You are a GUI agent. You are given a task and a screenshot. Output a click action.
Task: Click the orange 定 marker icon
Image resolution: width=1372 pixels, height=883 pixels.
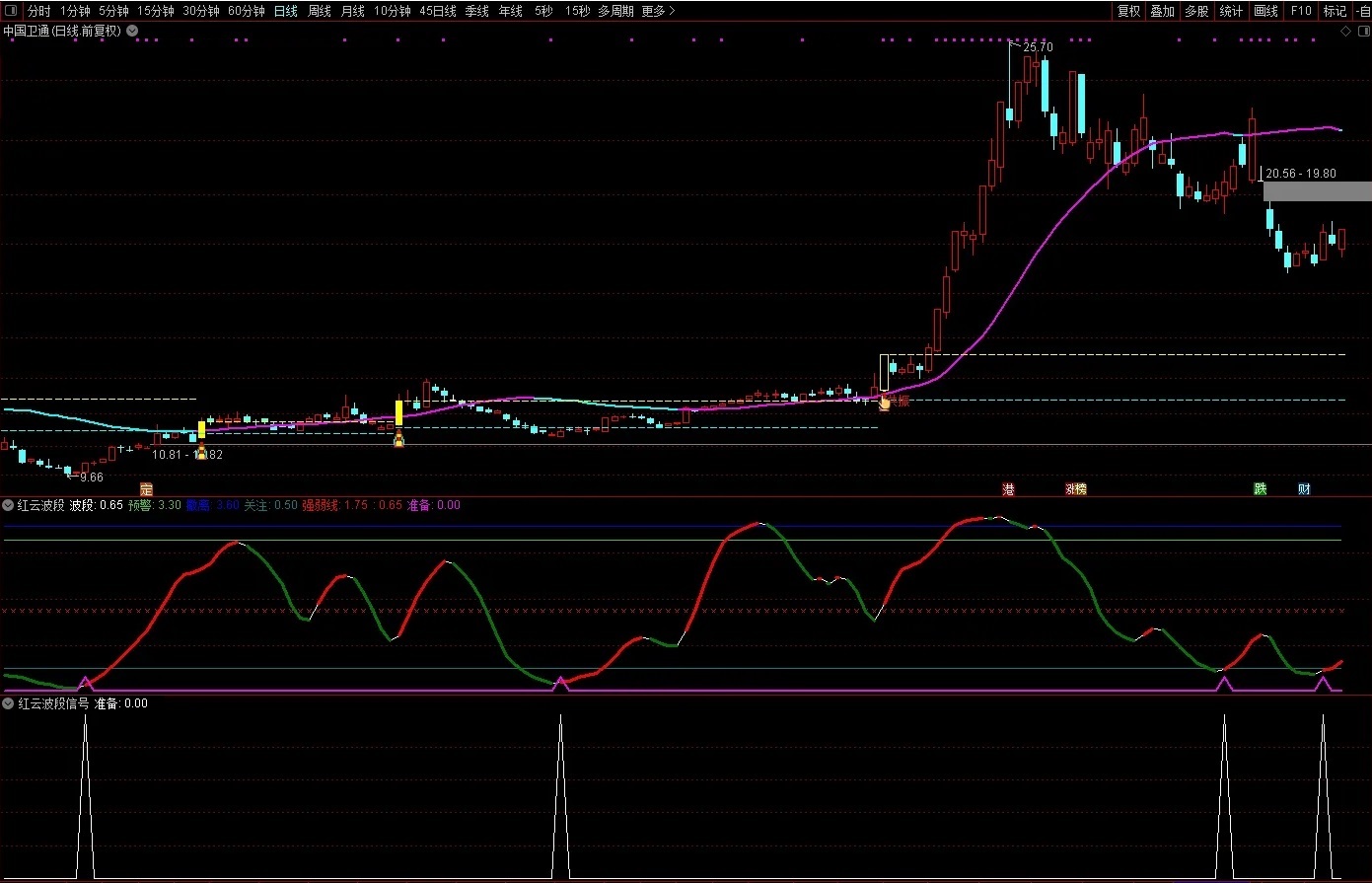(x=147, y=489)
